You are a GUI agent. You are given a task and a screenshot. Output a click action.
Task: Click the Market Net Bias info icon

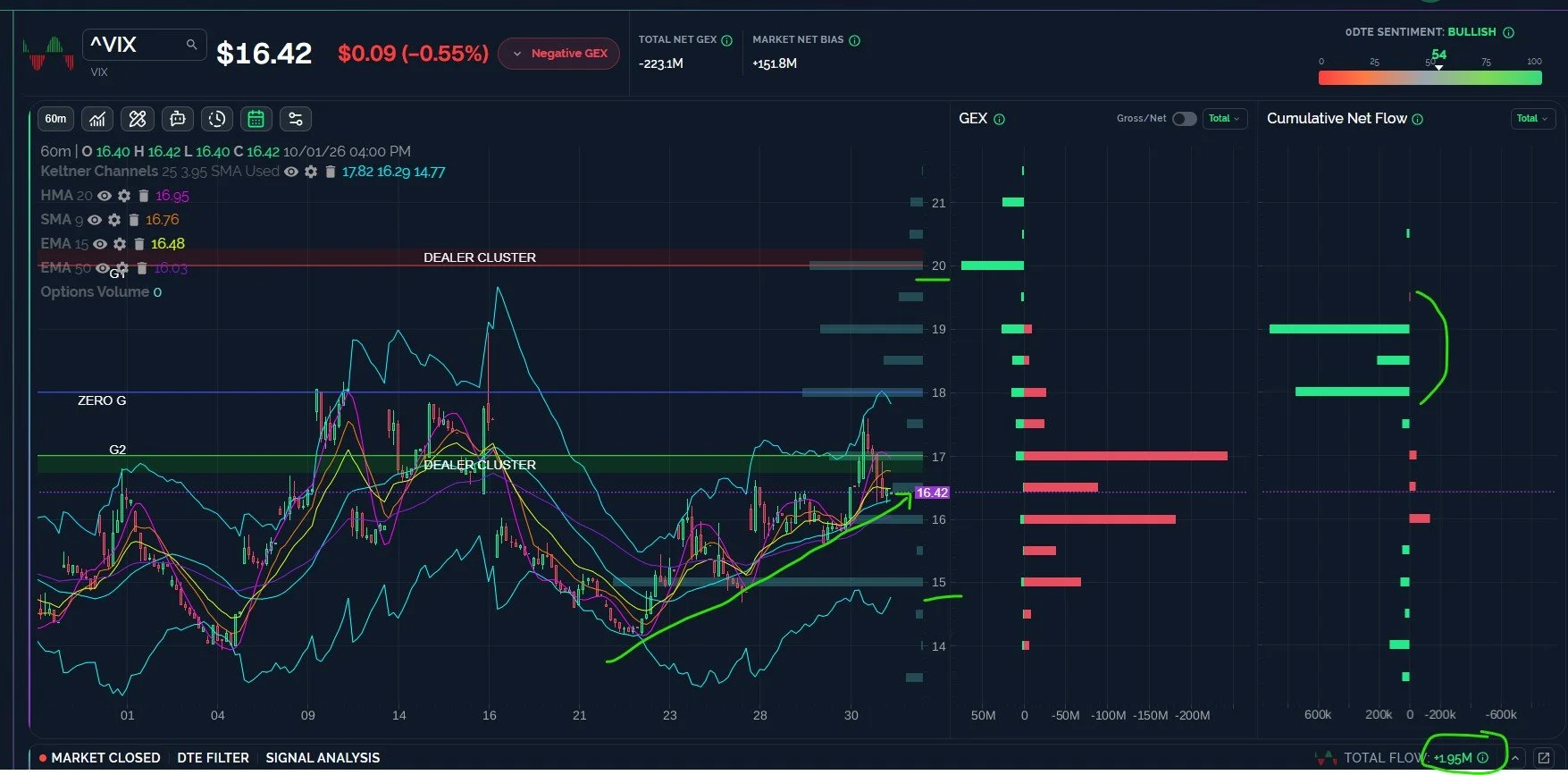(854, 40)
